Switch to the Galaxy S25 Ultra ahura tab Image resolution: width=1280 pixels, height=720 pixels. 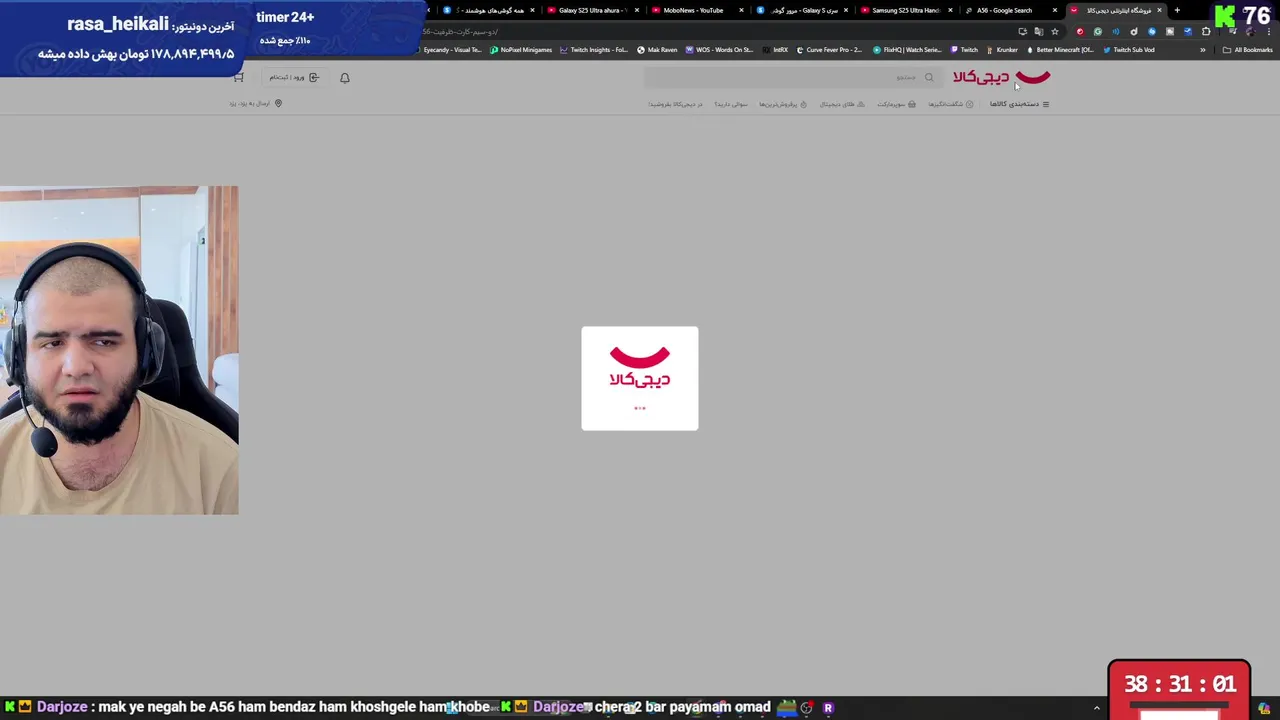click(x=592, y=10)
